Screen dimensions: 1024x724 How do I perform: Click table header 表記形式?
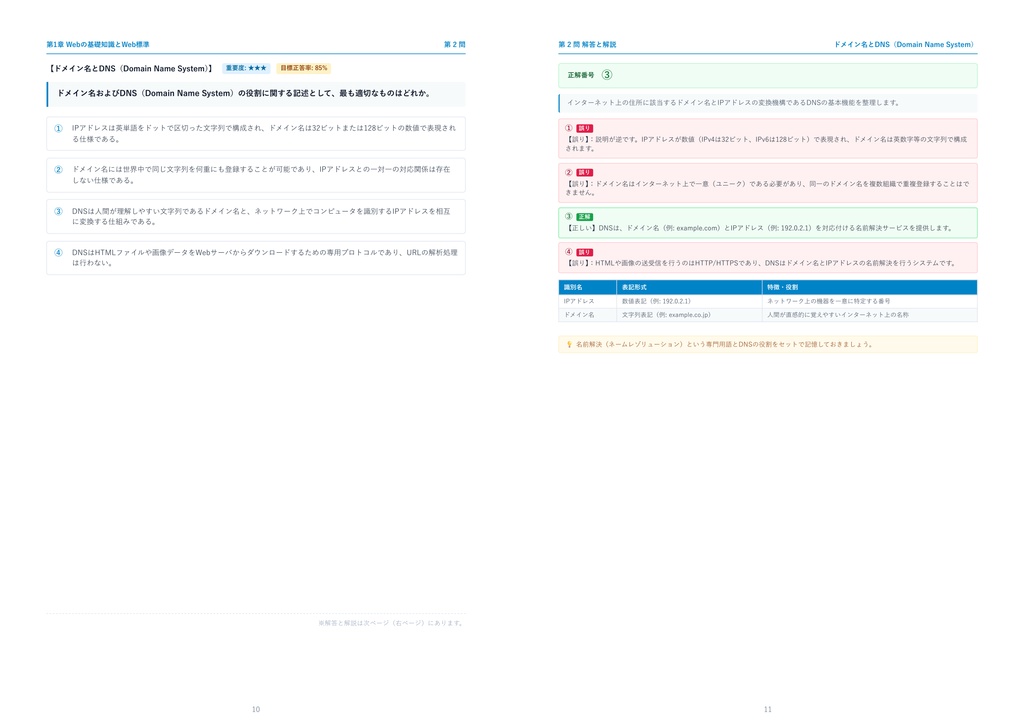click(689, 287)
